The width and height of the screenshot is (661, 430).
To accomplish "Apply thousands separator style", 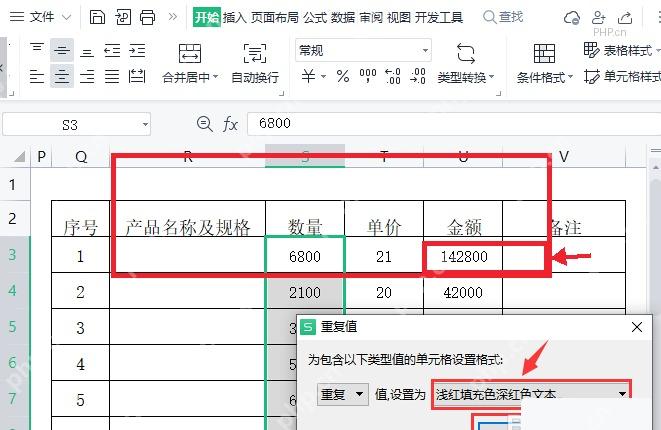I will (368, 76).
